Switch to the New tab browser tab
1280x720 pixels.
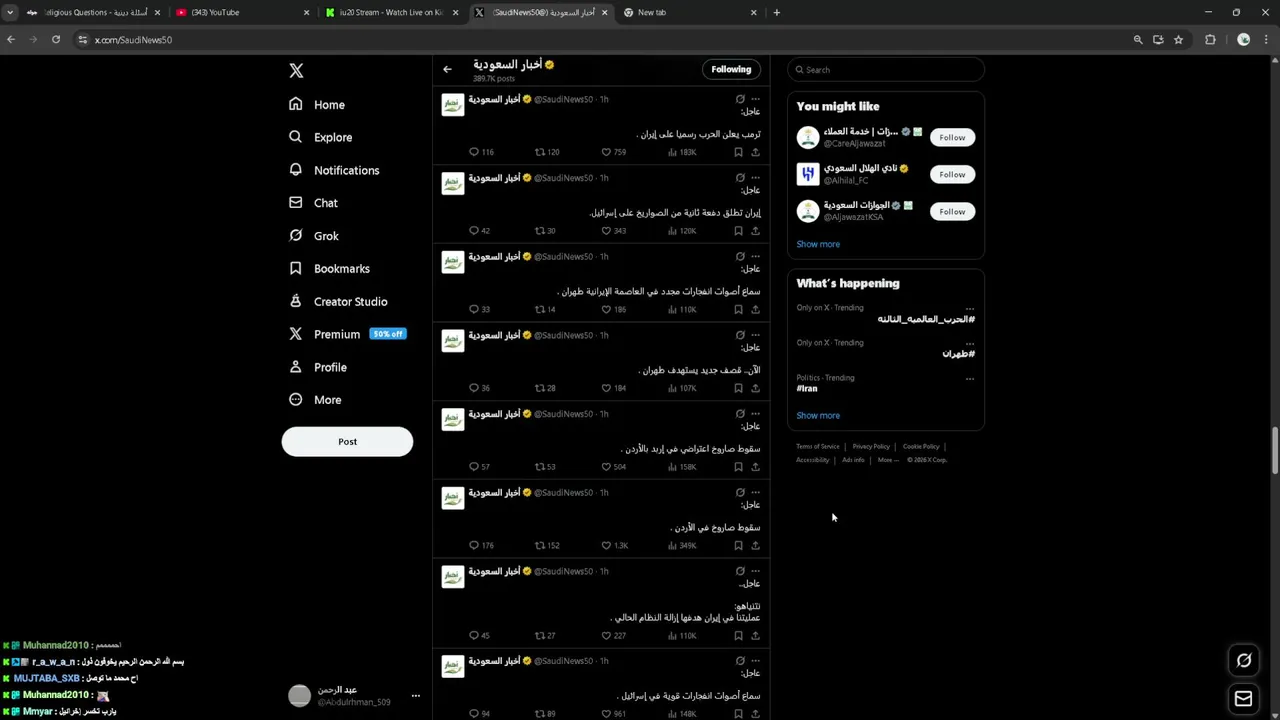coord(690,12)
